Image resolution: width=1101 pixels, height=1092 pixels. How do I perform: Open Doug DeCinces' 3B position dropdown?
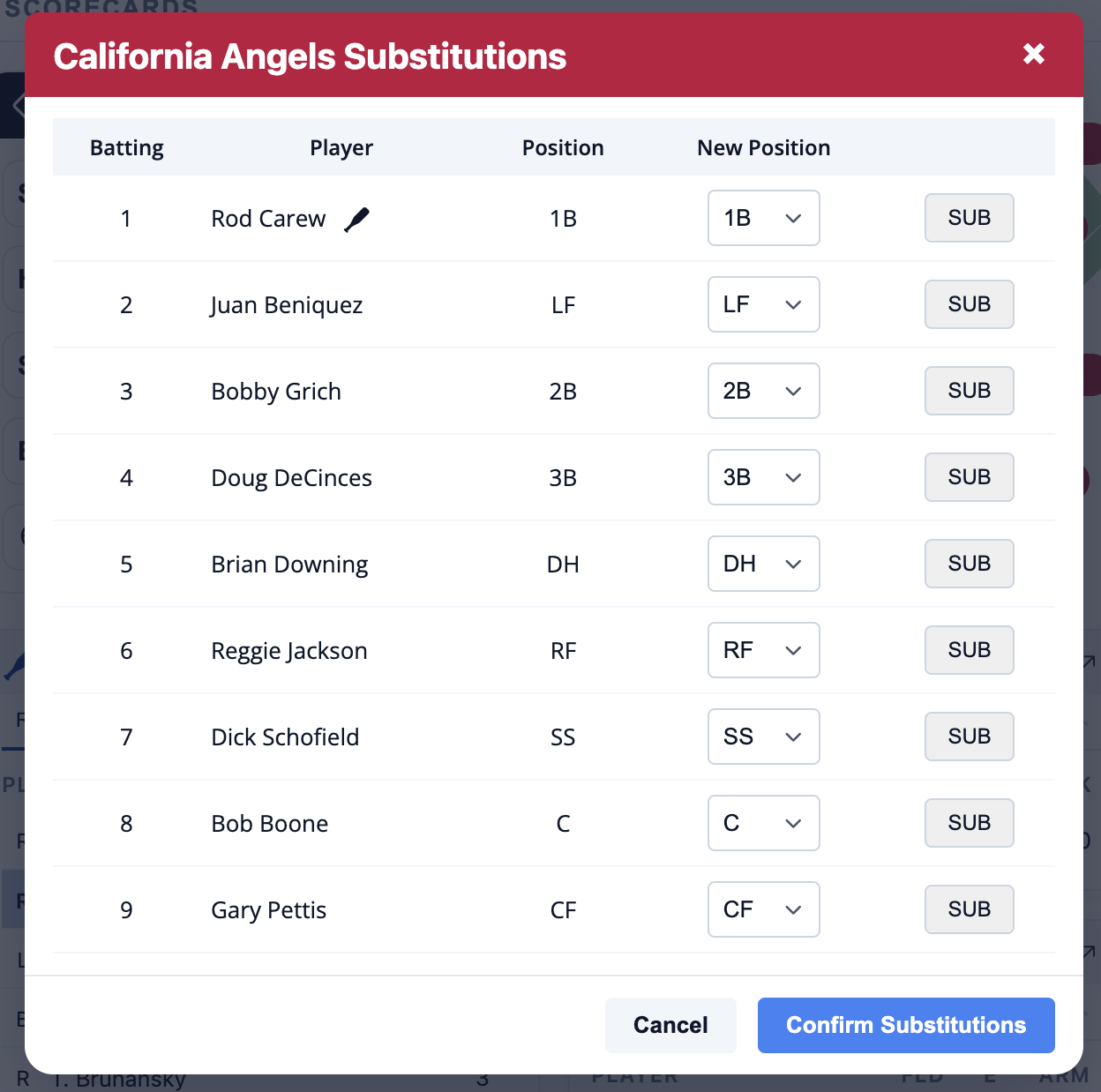(763, 477)
